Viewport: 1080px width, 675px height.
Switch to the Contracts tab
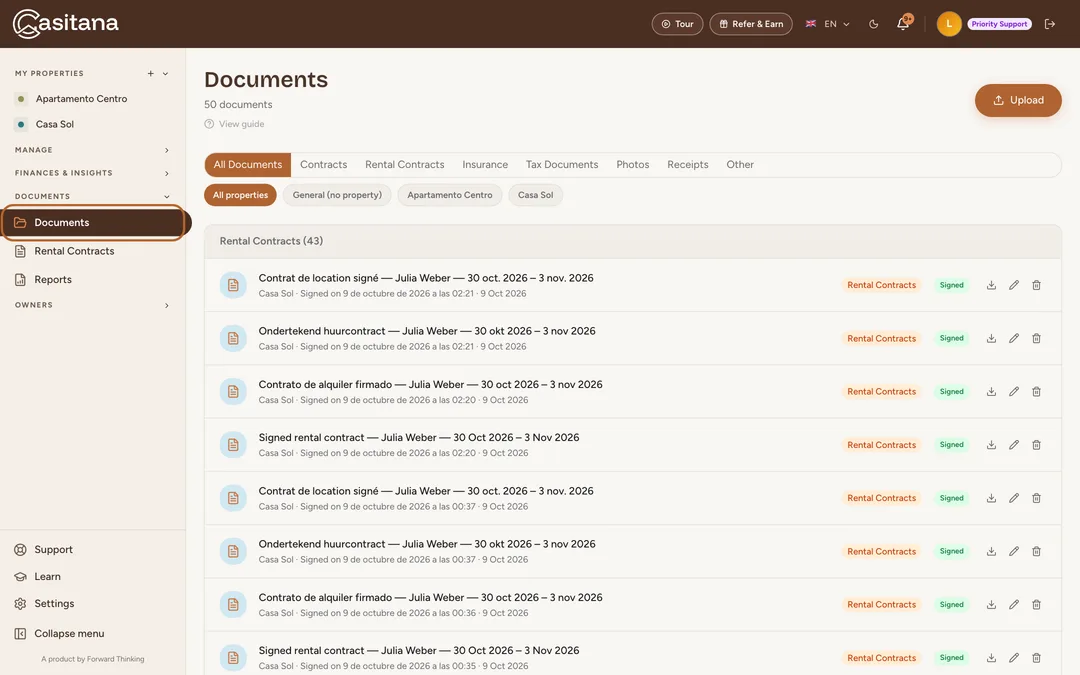[x=324, y=165]
